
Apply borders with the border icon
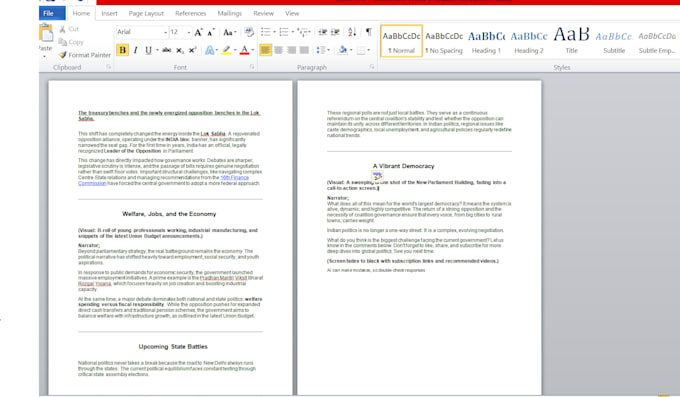360,51
